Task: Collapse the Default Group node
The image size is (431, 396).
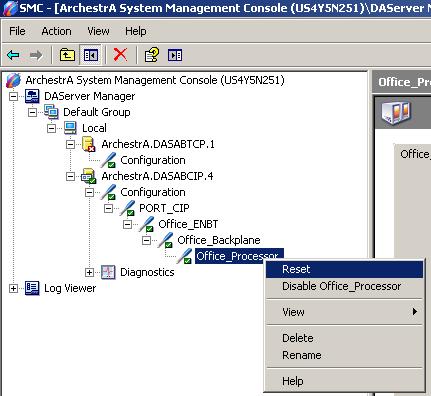Action: (32, 112)
